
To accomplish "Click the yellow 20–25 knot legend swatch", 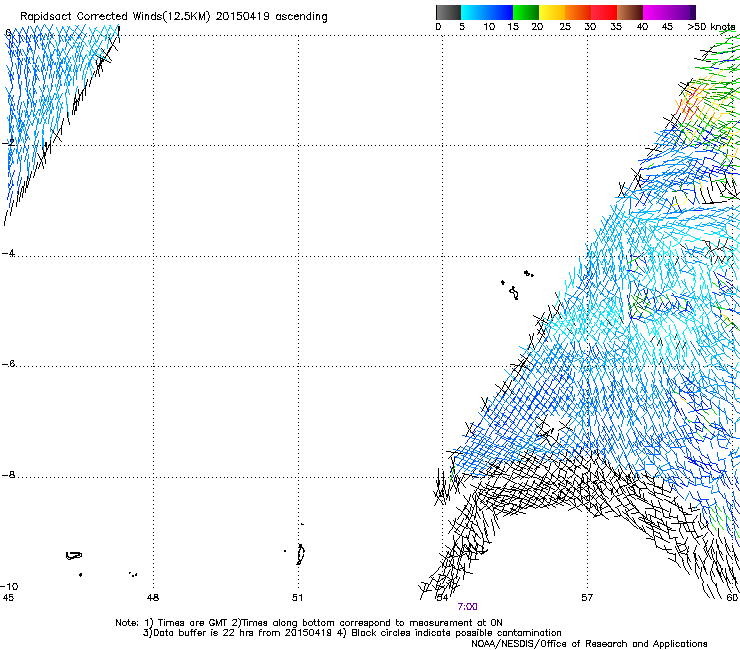I will (x=552, y=12).
